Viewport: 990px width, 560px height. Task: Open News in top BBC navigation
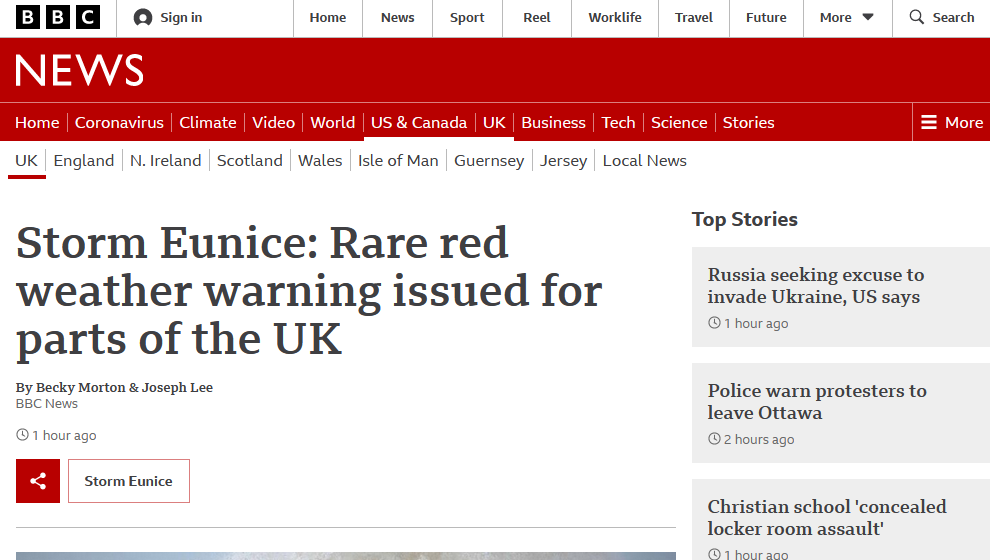398,18
